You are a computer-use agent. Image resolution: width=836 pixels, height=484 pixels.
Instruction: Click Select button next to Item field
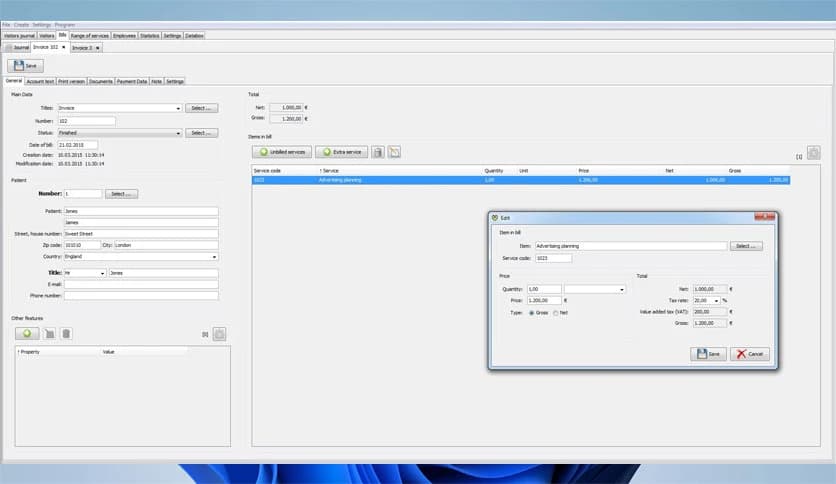click(746, 245)
